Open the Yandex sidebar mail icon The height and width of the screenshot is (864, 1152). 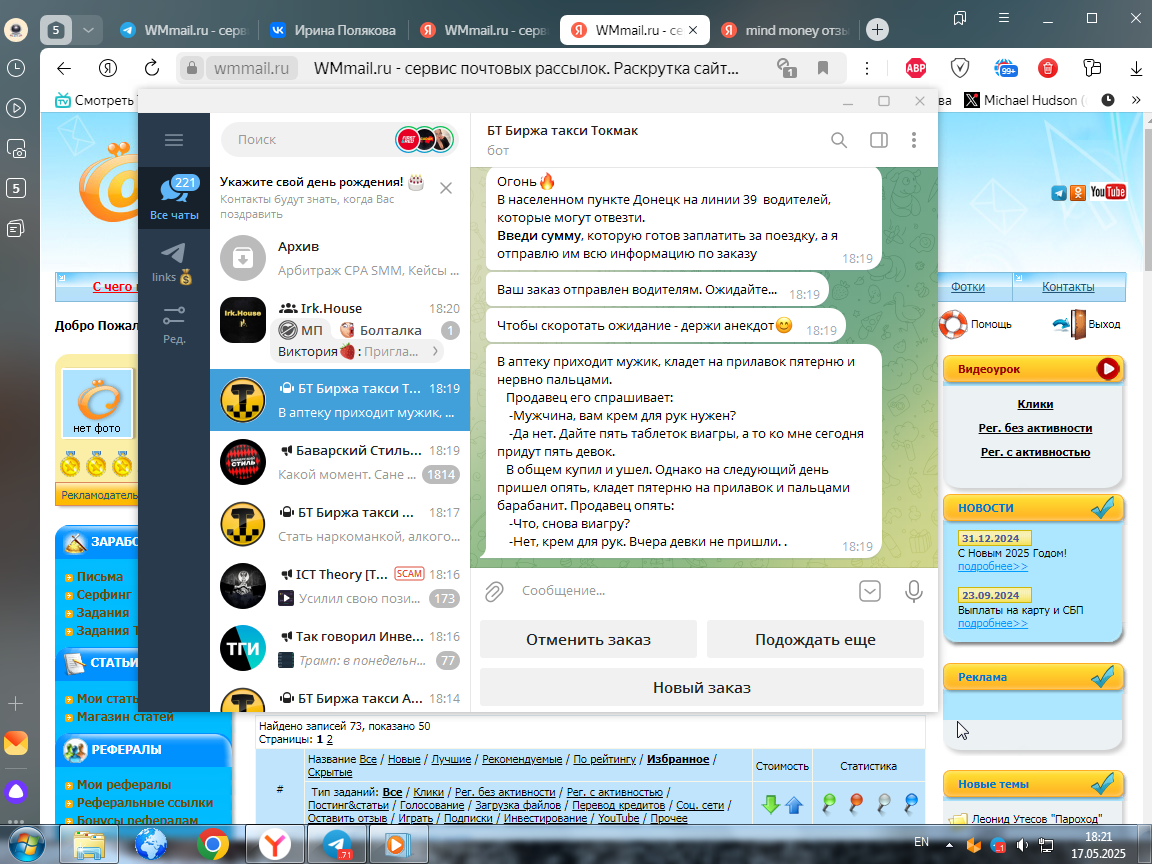click(x=15, y=743)
